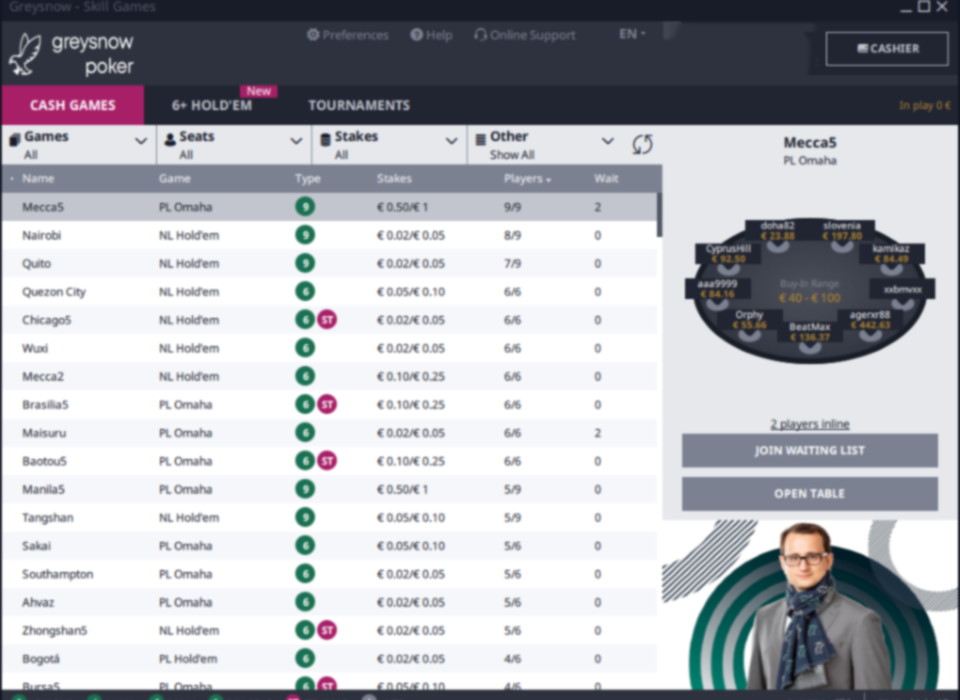The image size is (960, 700).
Task: Click the ST badge in the Chicago5 row
Action: [x=328, y=320]
